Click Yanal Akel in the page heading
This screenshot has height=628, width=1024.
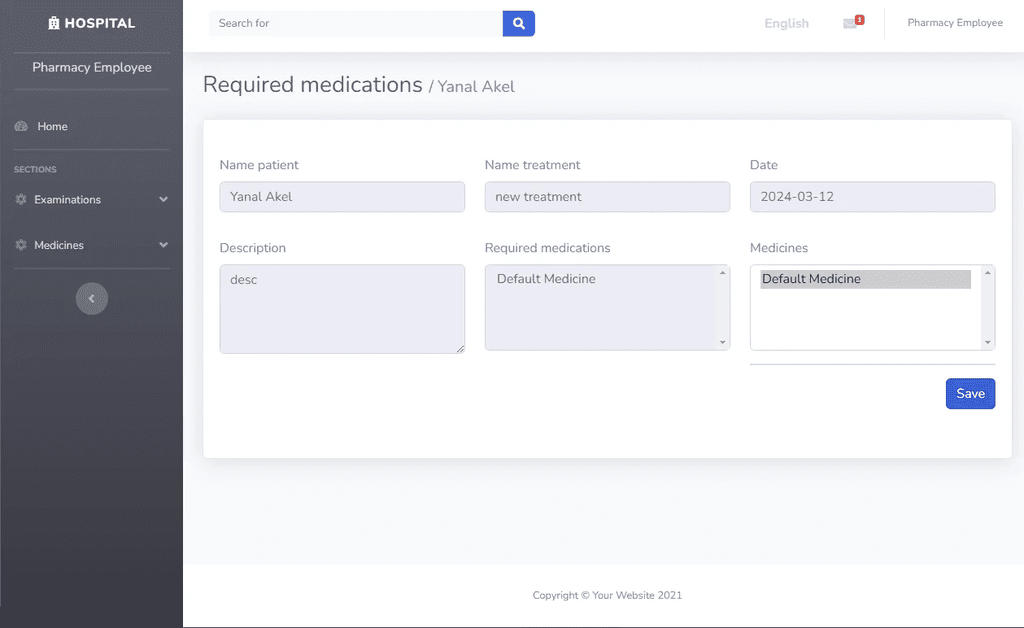[x=476, y=87]
